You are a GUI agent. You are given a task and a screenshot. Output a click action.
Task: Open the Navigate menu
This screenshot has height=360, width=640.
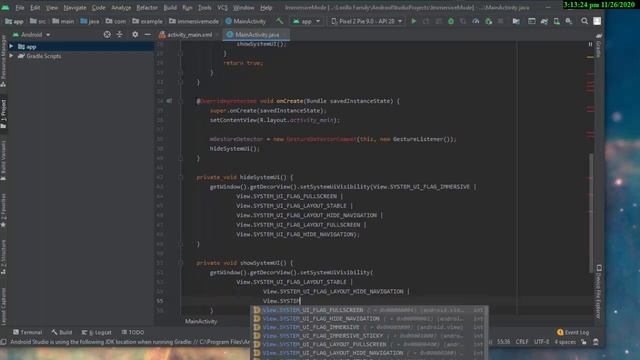(75, 7)
